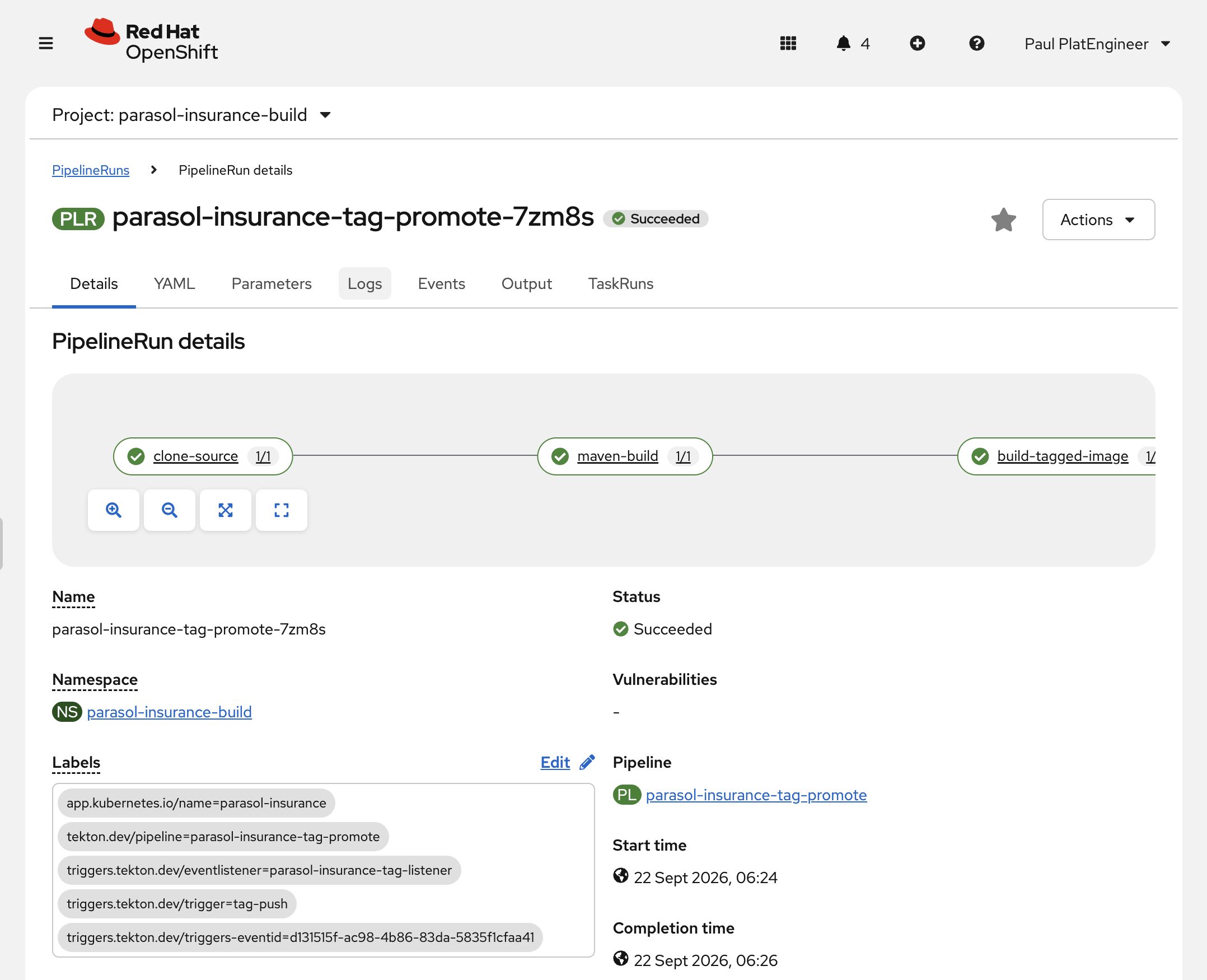Select the maven-build task node
The image size is (1207, 980).
pyautogui.click(x=625, y=456)
